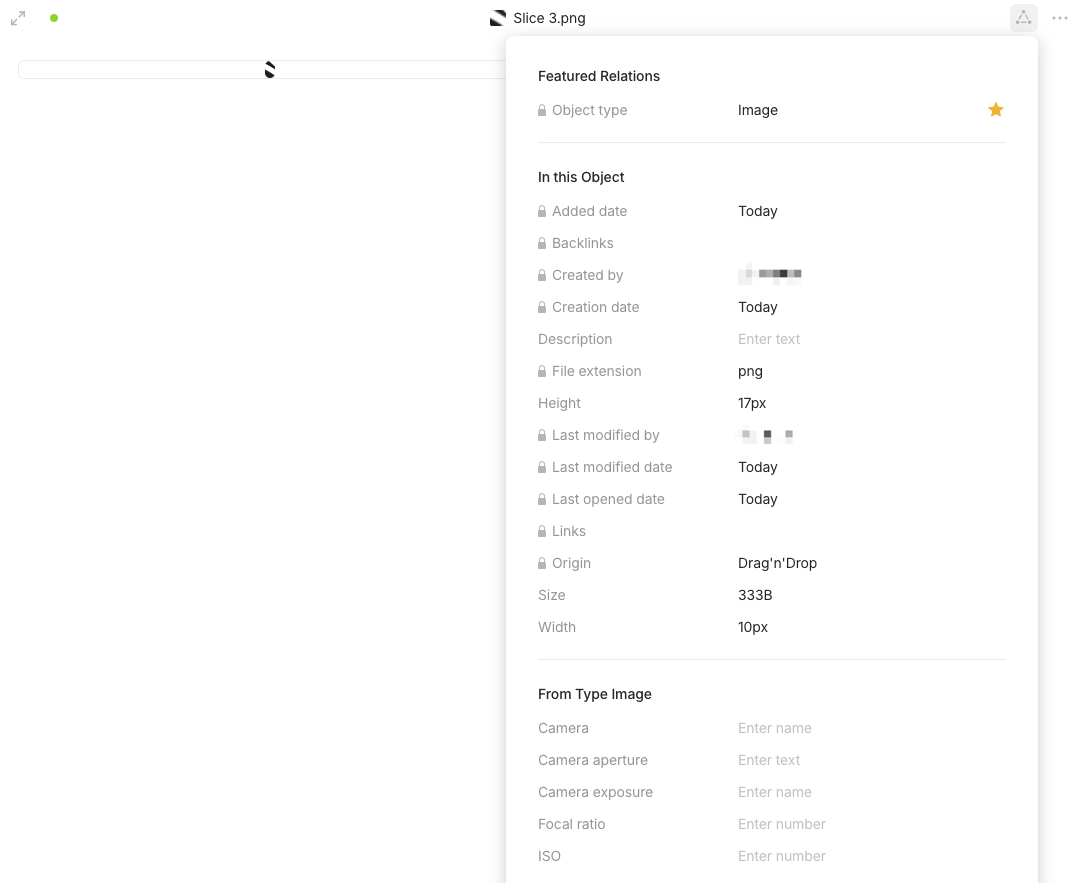The width and height of the screenshot is (1073, 883).
Task: Click the Camera Enter name field
Action: click(x=775, y=728)
